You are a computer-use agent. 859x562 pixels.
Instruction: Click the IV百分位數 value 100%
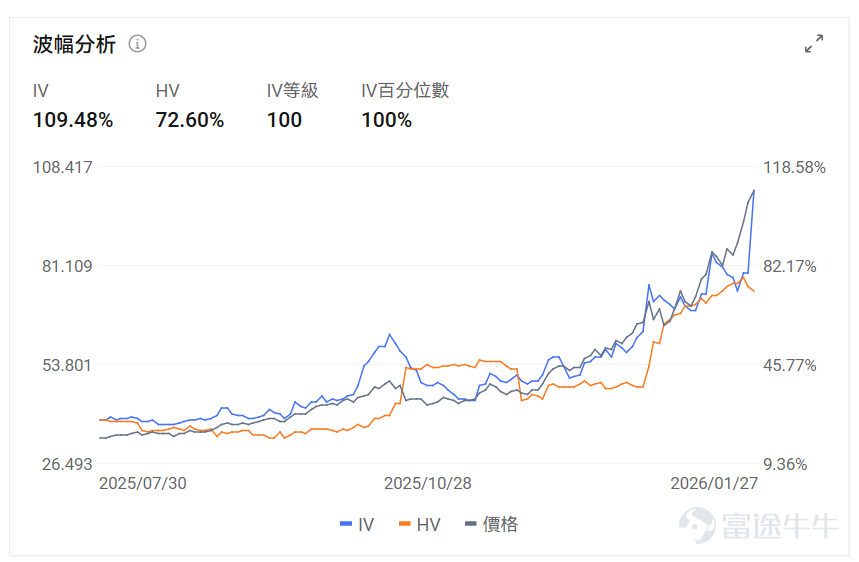tap(387, 120)
